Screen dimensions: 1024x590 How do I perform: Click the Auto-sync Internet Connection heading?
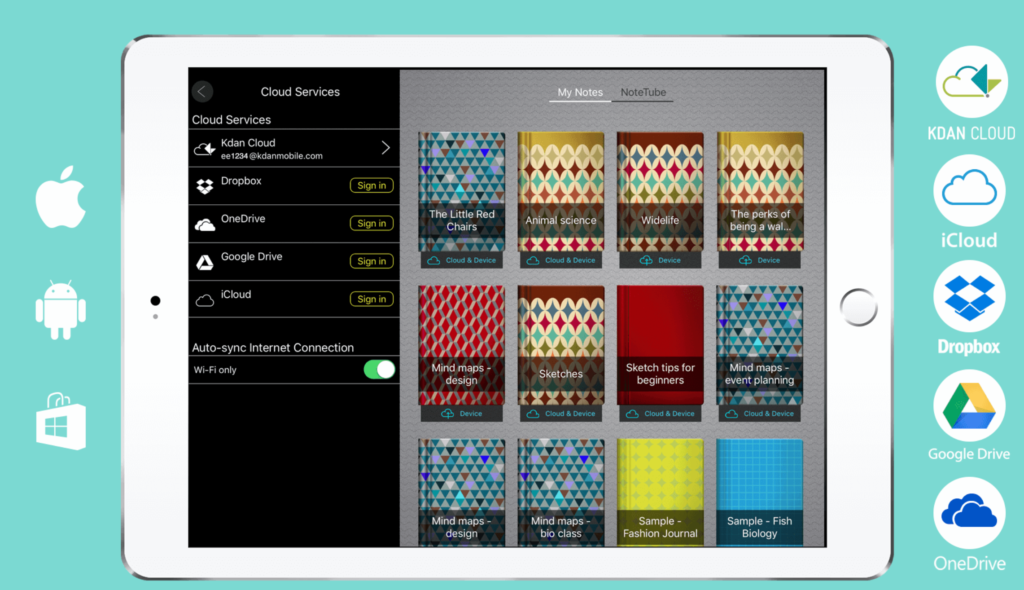273,348
